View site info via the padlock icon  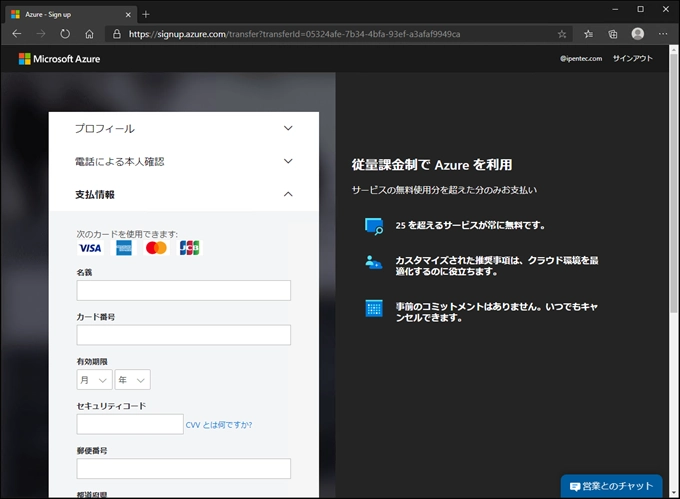pos(117,34)
